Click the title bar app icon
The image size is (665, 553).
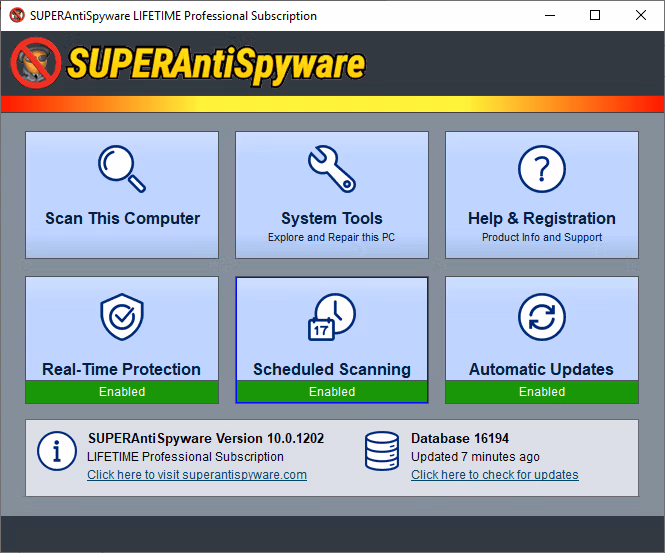17,15
